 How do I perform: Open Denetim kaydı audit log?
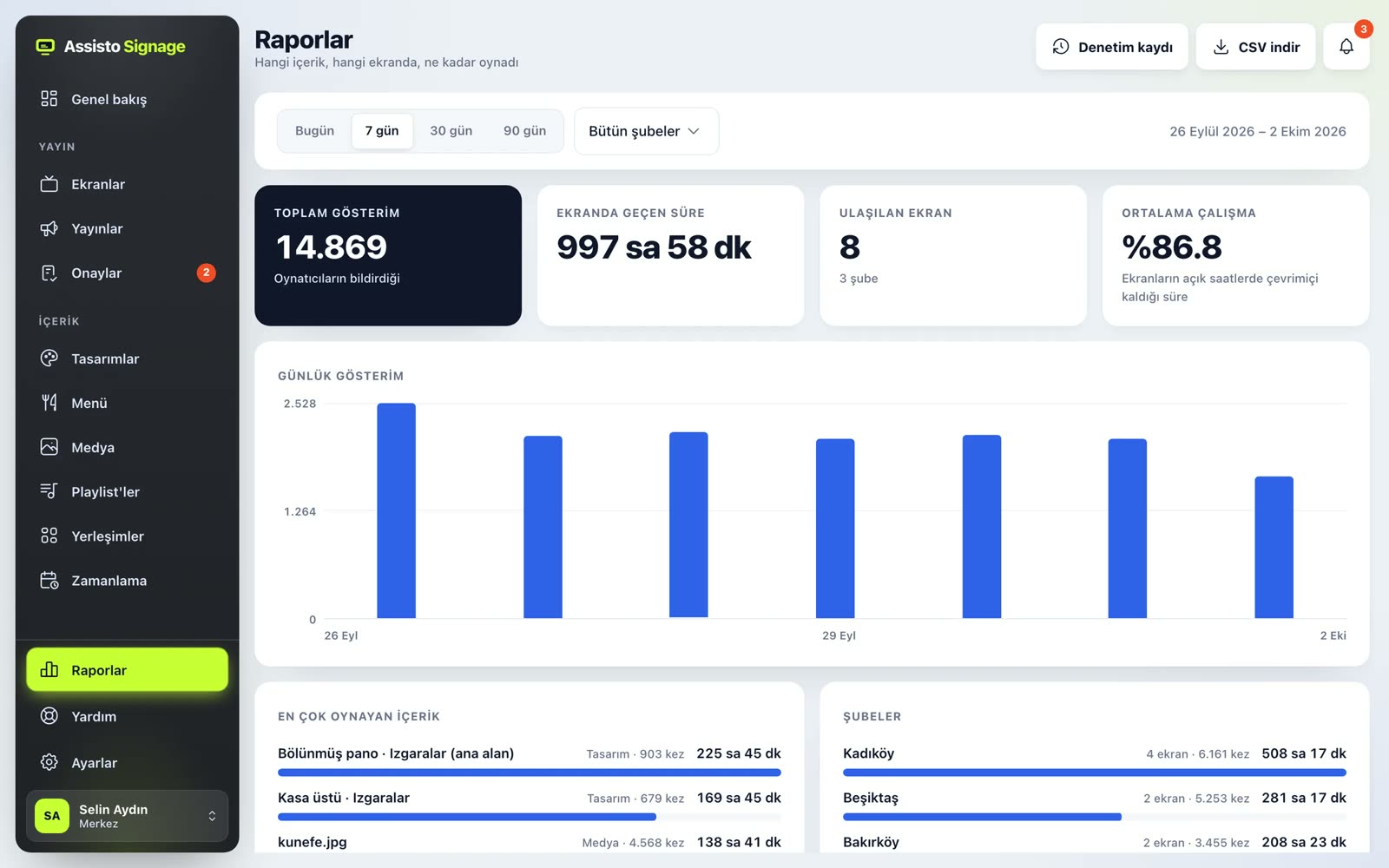point(1112,47)
